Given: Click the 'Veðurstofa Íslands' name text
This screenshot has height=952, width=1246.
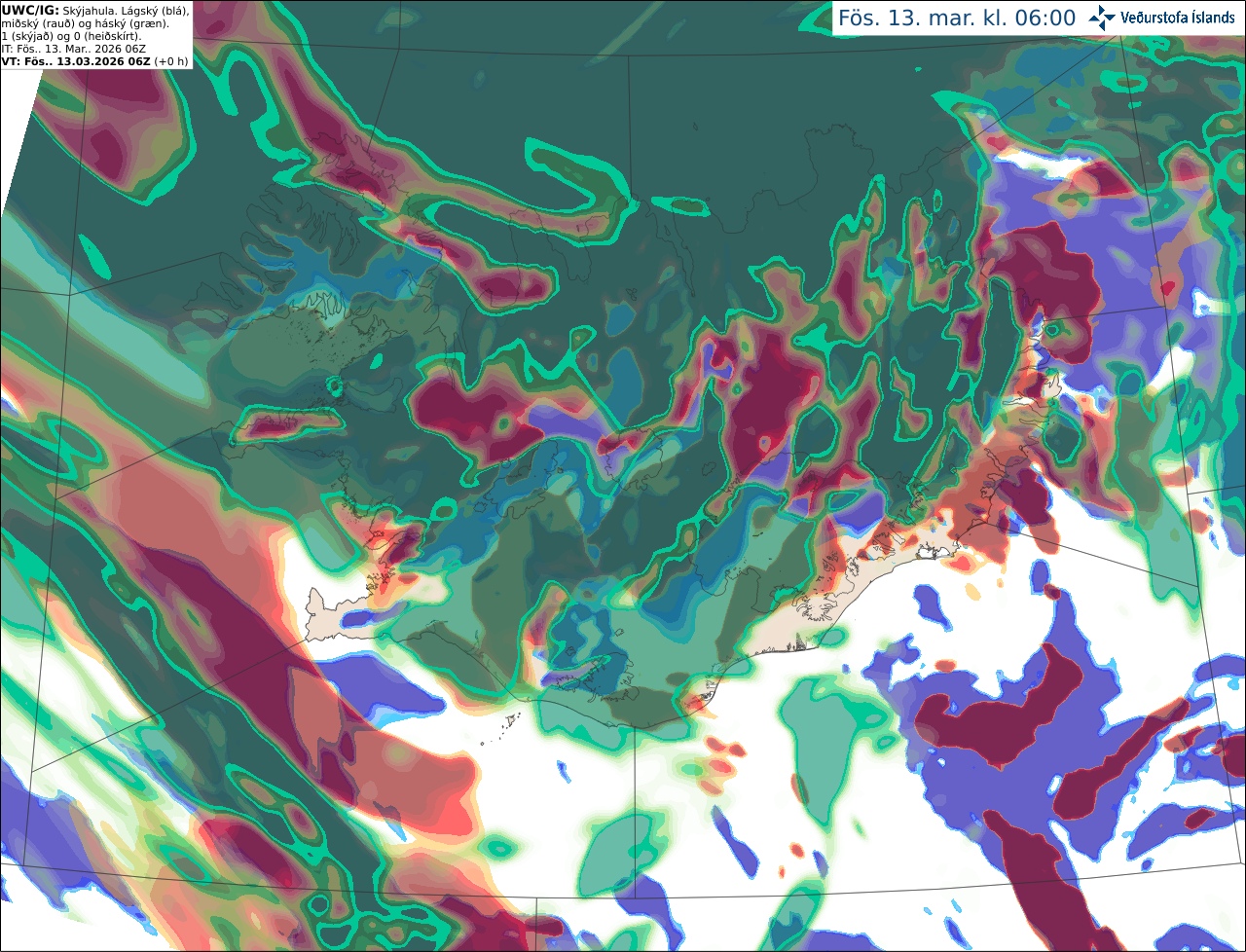Looking at the screenshot, I should (1177, 18).
